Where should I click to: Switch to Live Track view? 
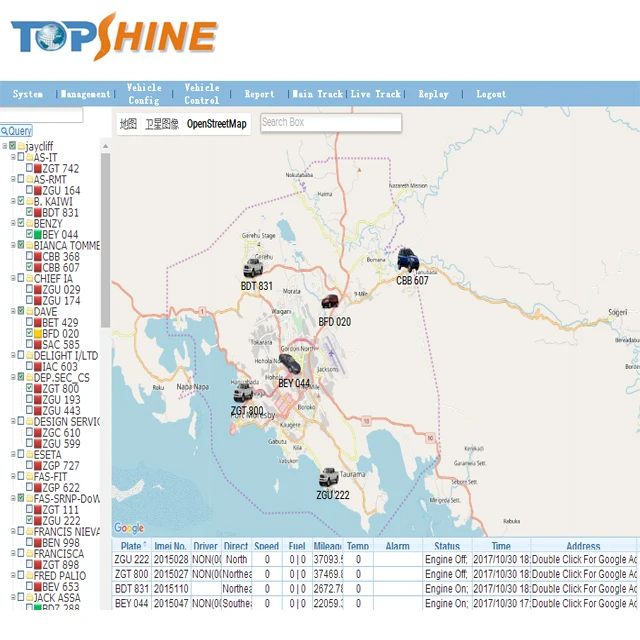pyautogui.click(x=376, y=94)
